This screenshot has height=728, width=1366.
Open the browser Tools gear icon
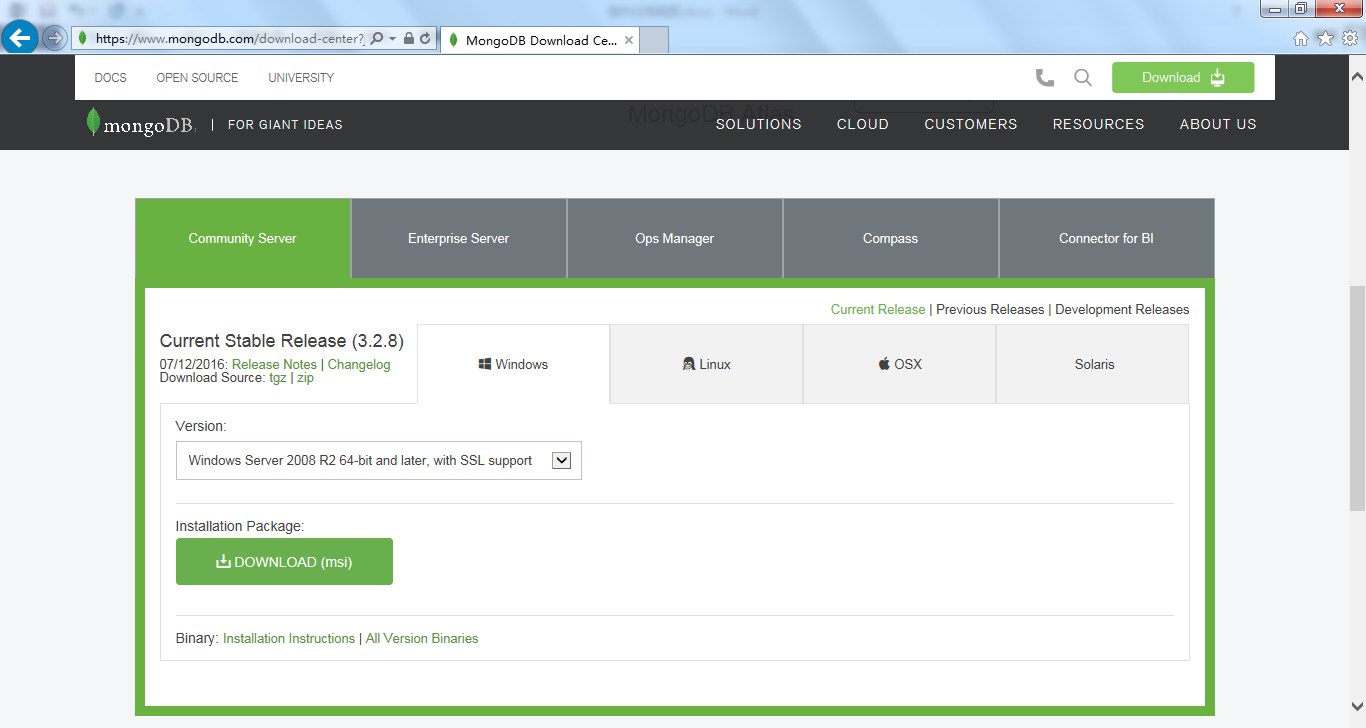1349,39
